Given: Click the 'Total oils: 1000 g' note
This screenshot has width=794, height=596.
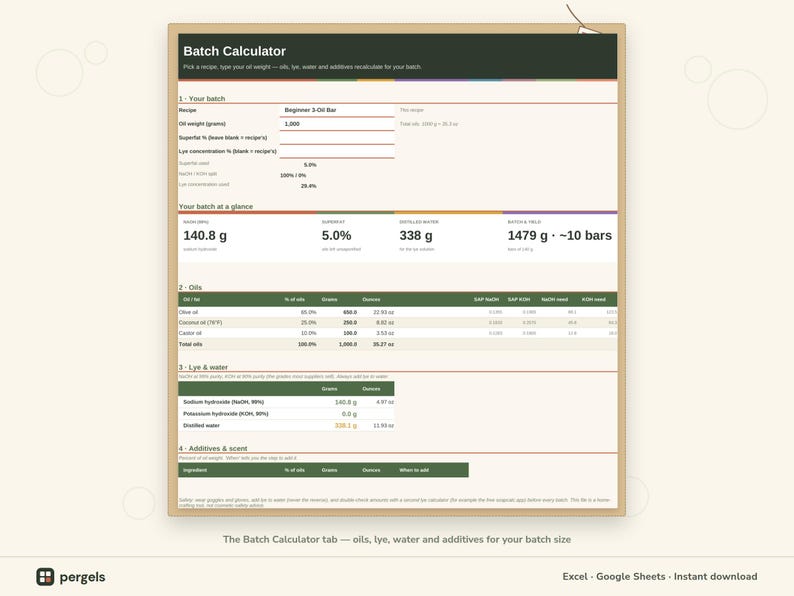Looking at the screenshot, I should 428,124.
